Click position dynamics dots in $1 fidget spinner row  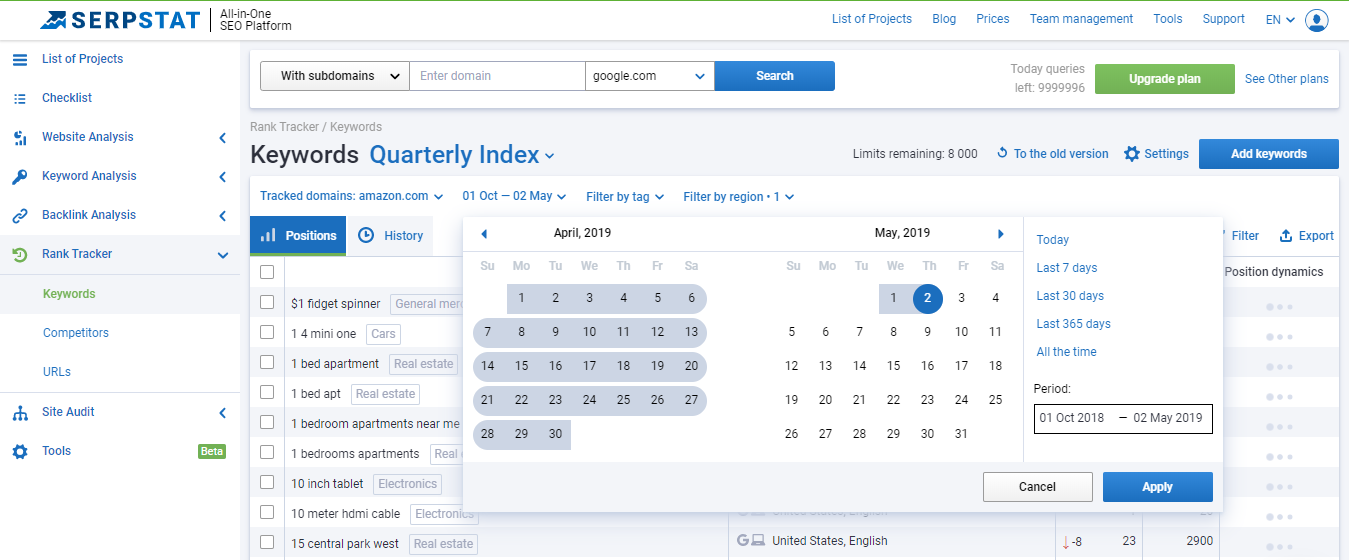(x=1279, y=306)
